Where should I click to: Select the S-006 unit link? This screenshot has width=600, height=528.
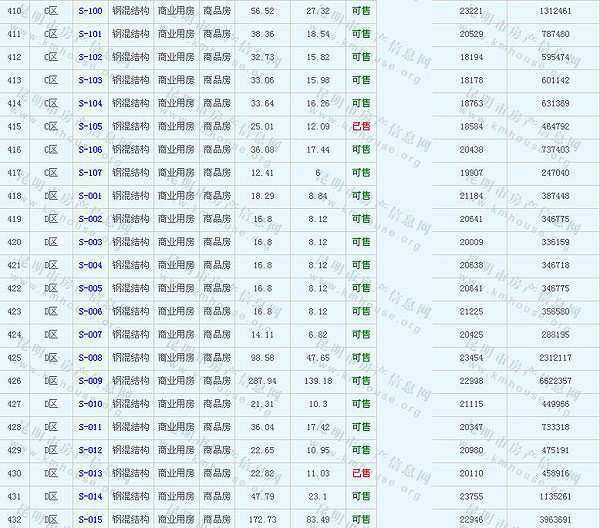[x=90, y=311]
